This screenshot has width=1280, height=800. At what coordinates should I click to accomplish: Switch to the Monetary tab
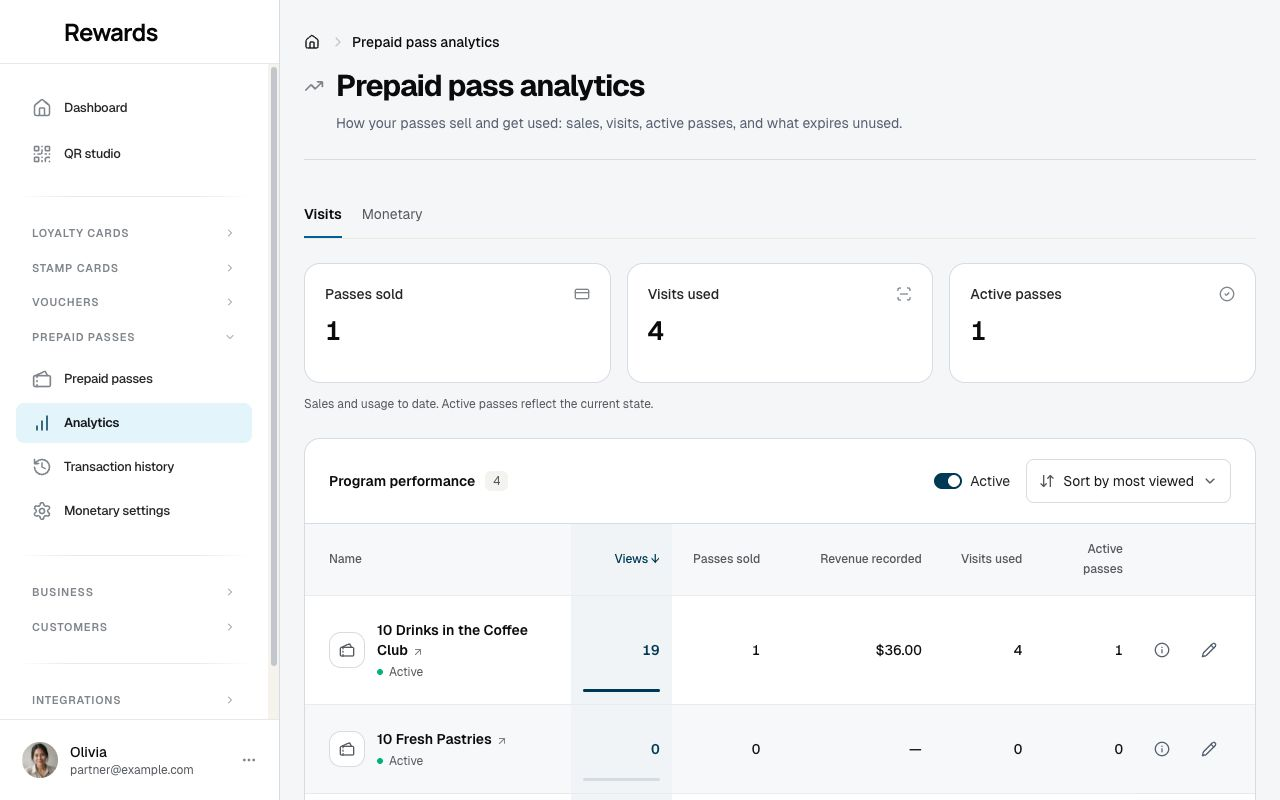pyautogui.click(x=392, y=214)
